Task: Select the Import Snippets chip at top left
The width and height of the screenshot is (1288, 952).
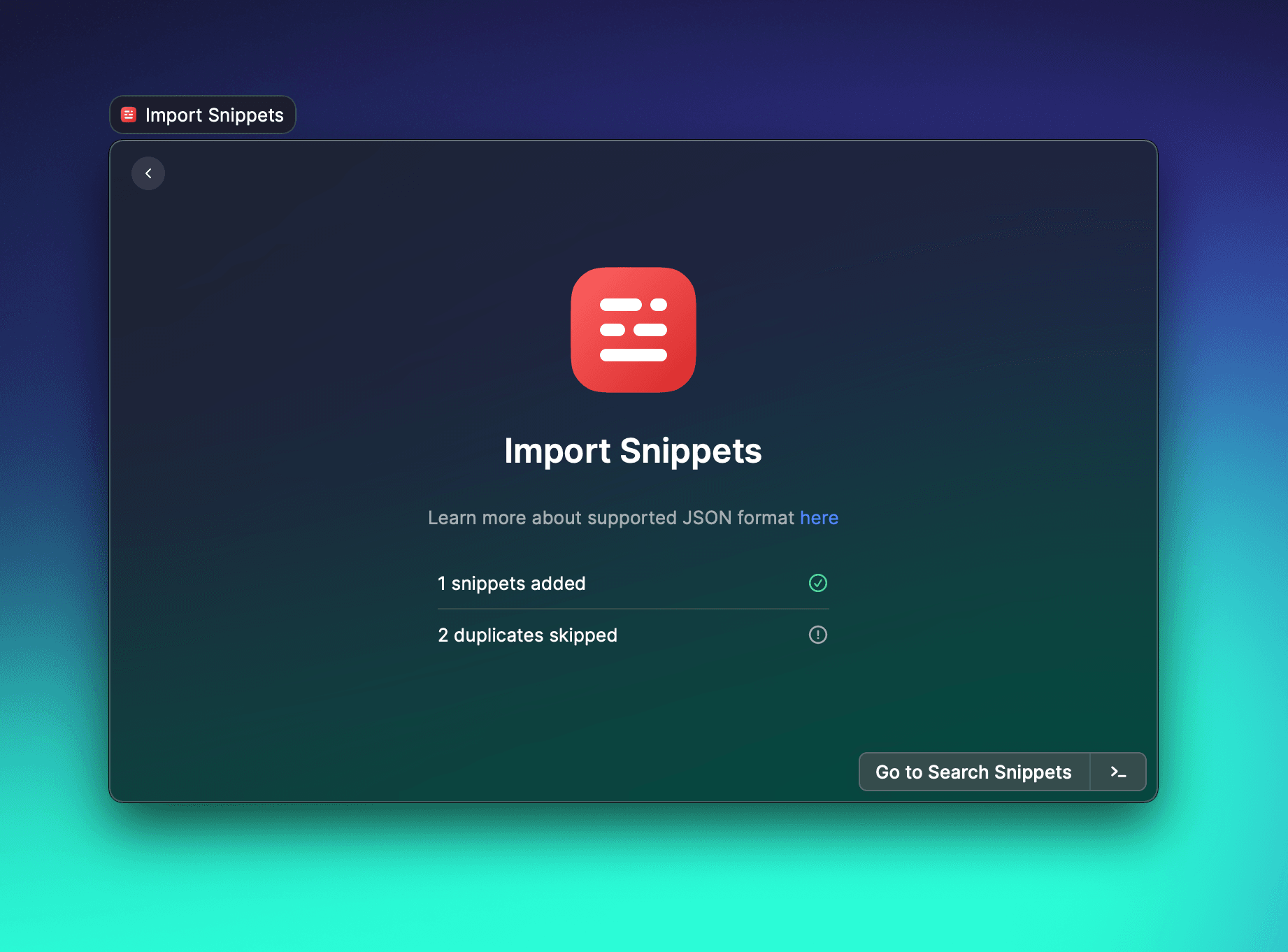Action: coord(202,115)
